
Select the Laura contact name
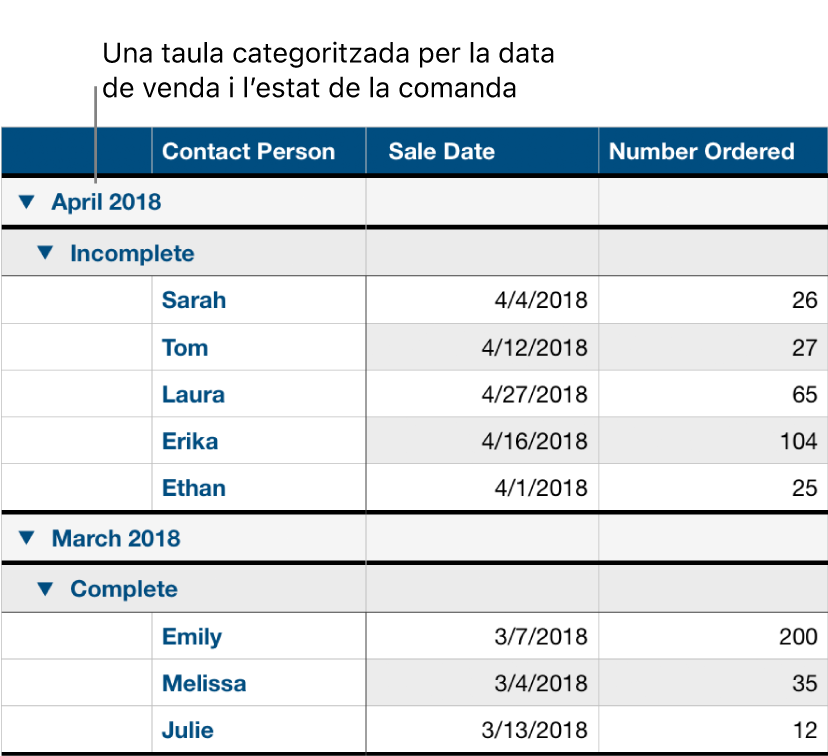click(x=193, y=394)
